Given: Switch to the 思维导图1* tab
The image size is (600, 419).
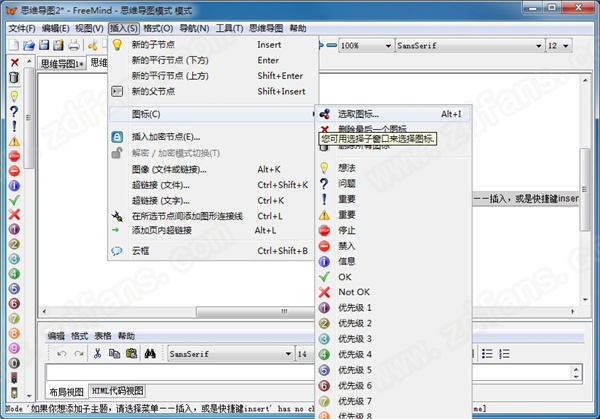Looking at the screenshot, I should coord(62,64).
